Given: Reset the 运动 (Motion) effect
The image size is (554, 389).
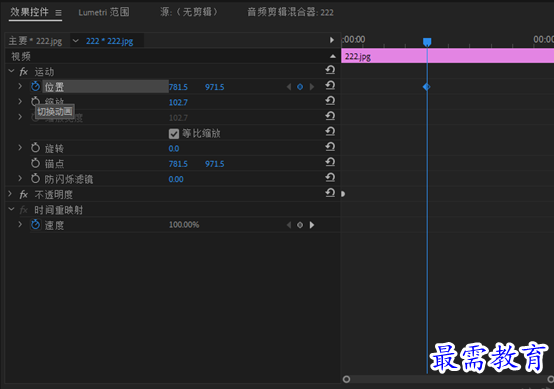Looking at the screenshot, I should [330, 70].
